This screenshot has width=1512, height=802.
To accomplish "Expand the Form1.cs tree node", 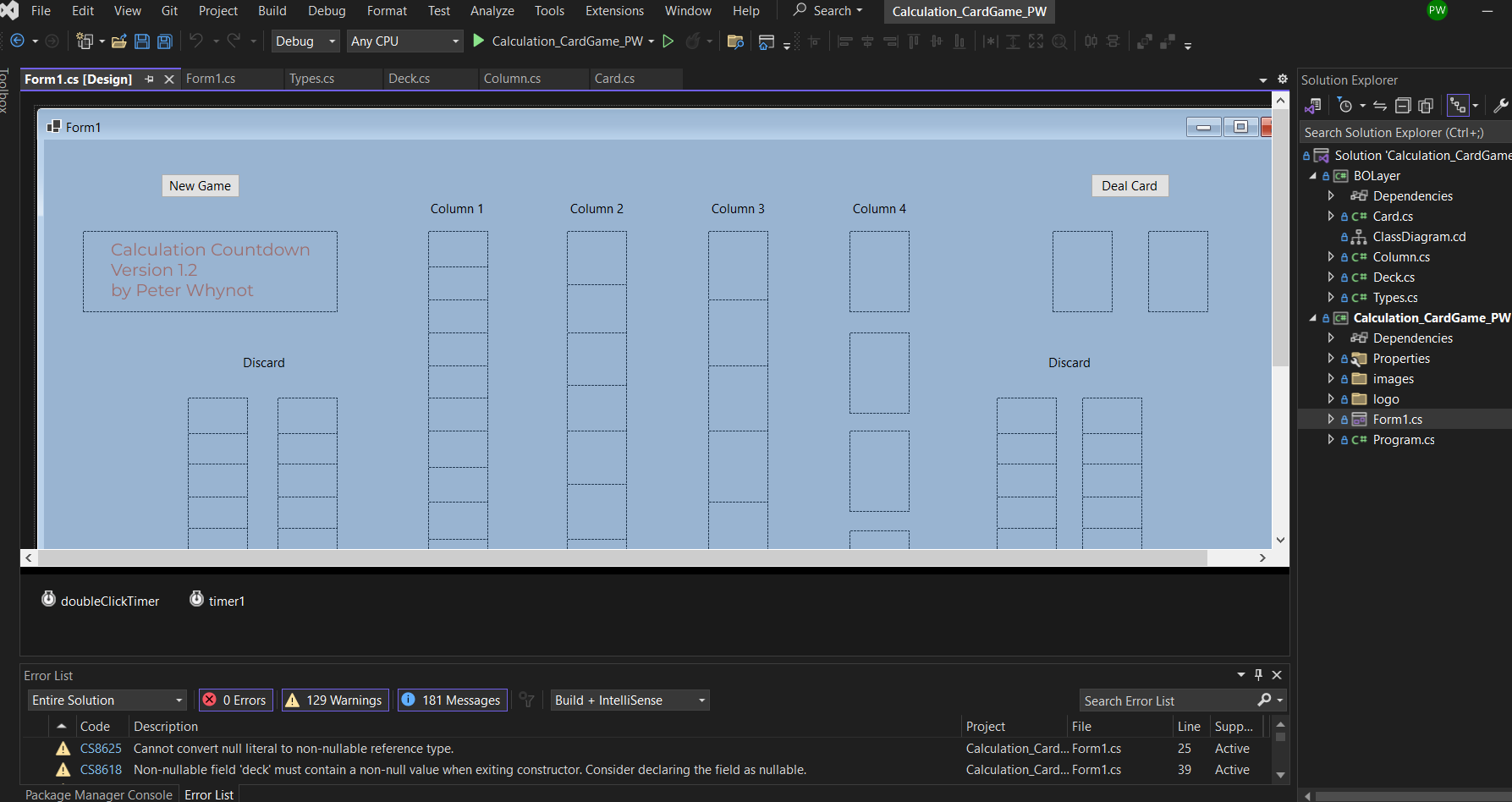I will pos(1330,420).
